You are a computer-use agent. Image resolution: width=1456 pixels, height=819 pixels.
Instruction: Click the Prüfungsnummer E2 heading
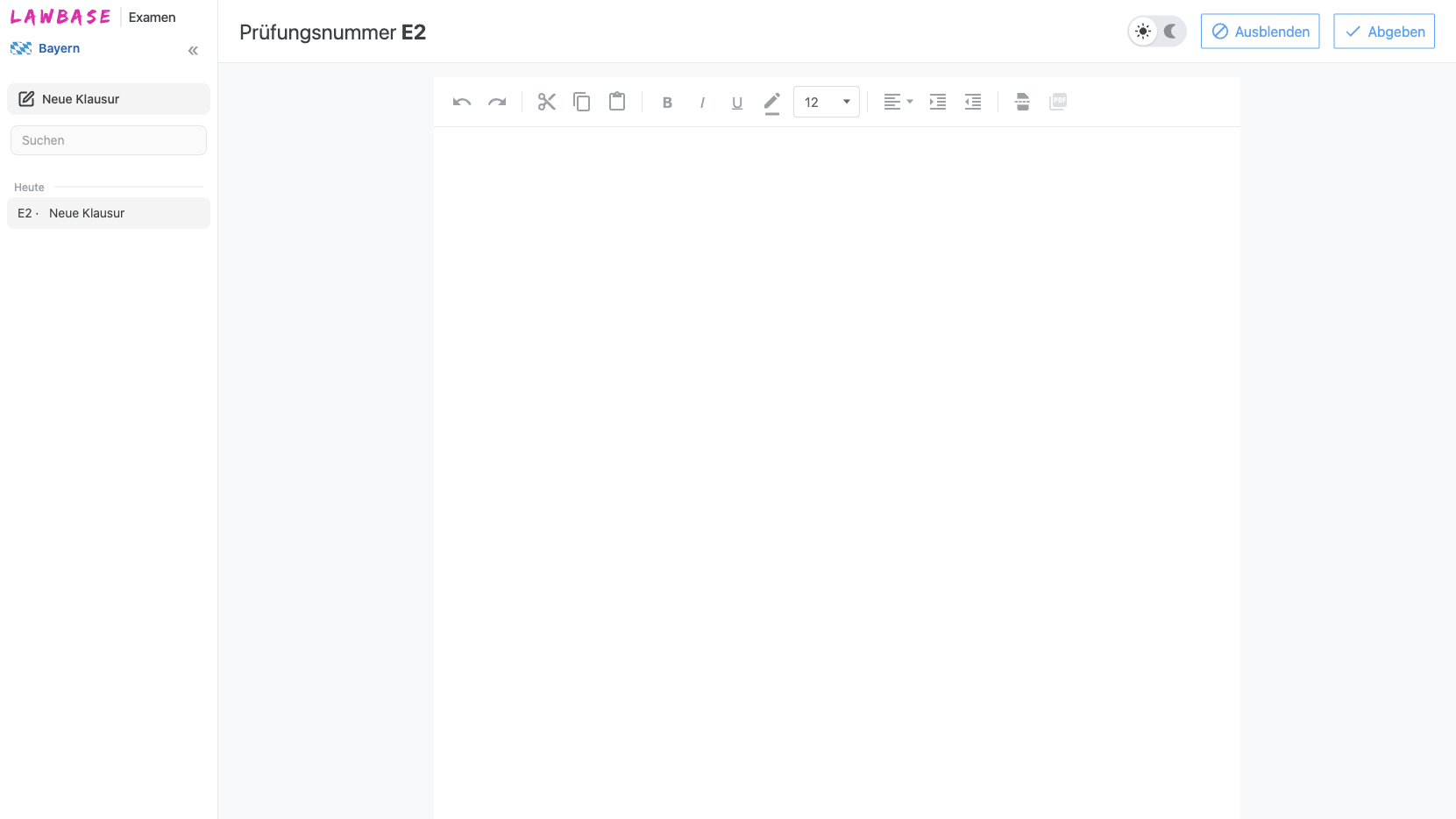332,32
